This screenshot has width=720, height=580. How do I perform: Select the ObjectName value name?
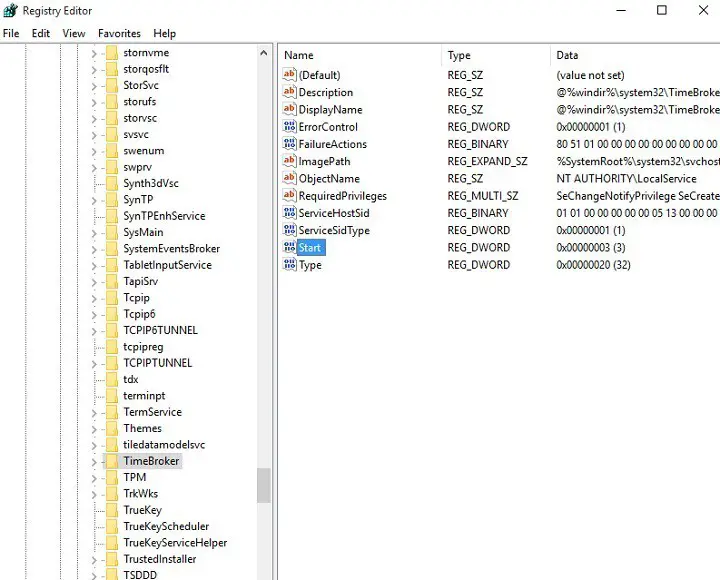[x=329, y=179]
